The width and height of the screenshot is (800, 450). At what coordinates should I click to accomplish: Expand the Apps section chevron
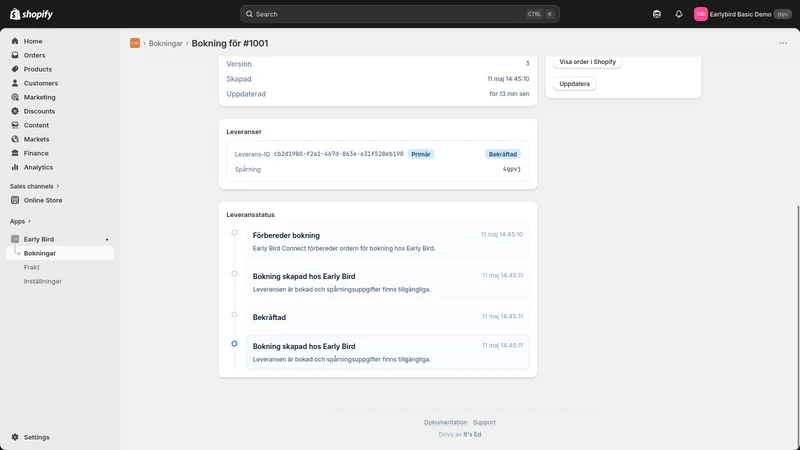pos(29,221)
